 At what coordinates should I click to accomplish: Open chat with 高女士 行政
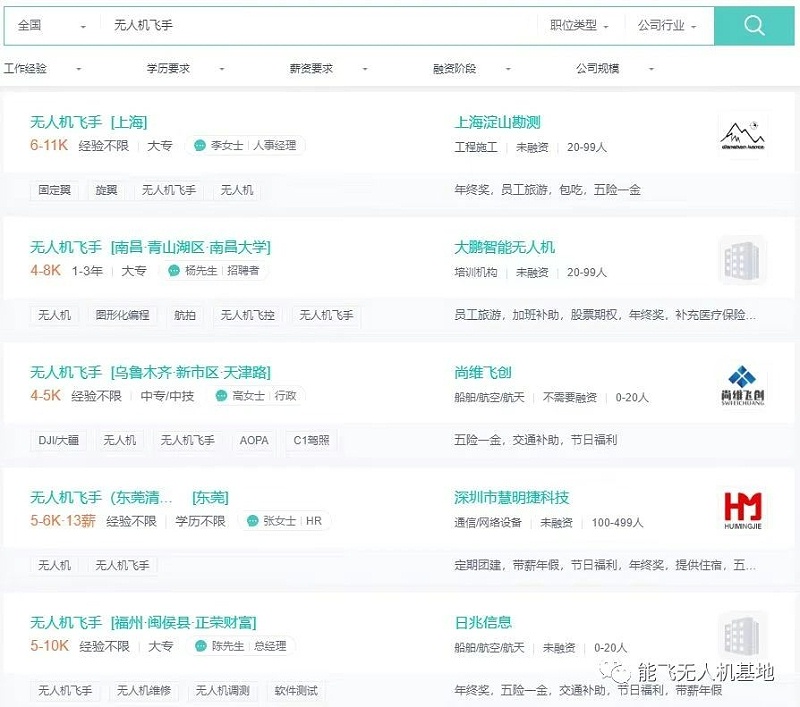(x=256, y=395)
